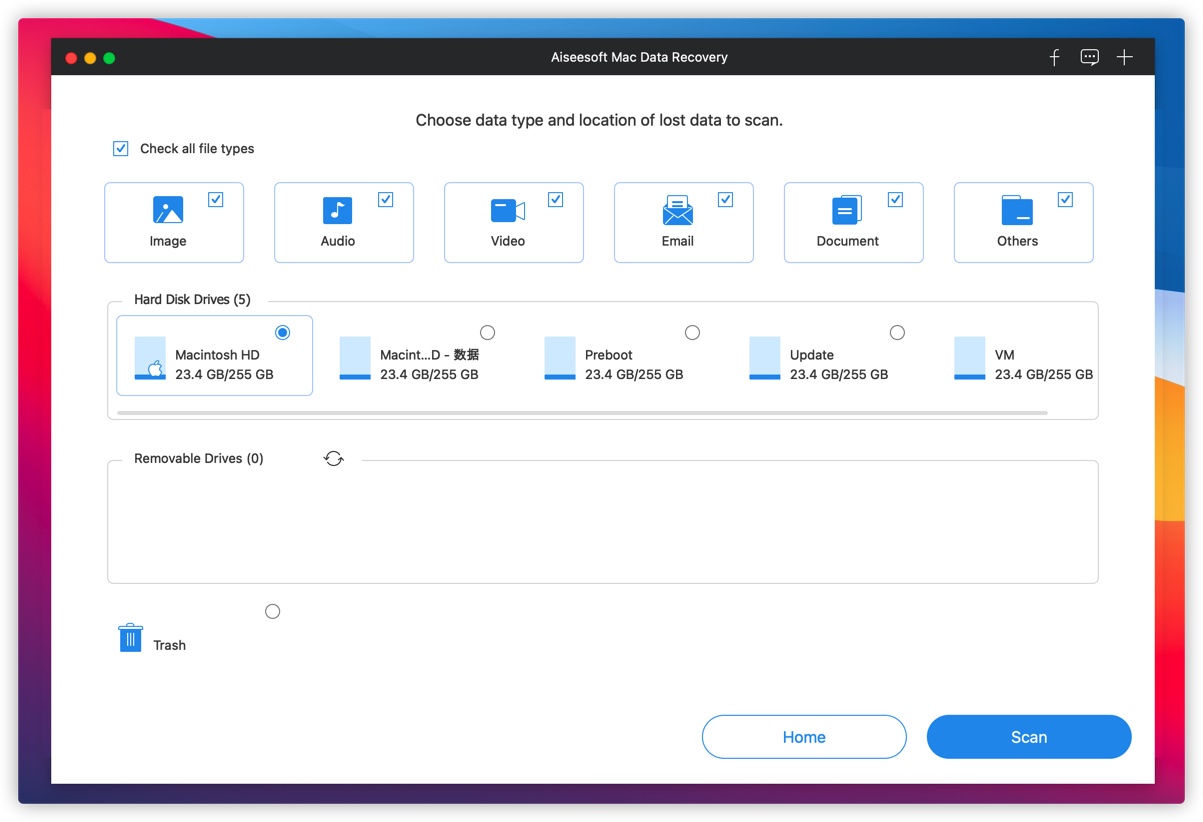Screen dimensions: 1203x822
Task: Click the Trash label
Action: pyautogui.click(x=169, y=645)
